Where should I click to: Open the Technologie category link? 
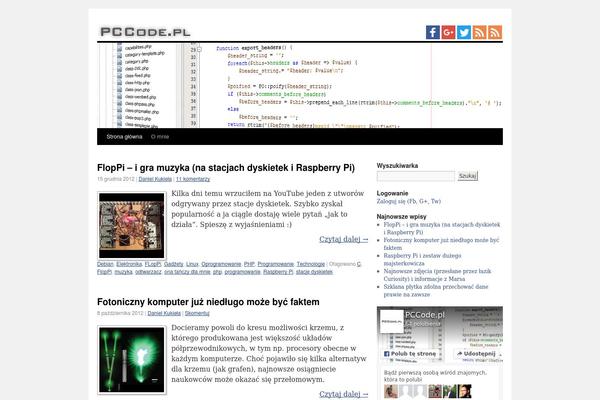[x=311, y=264]
